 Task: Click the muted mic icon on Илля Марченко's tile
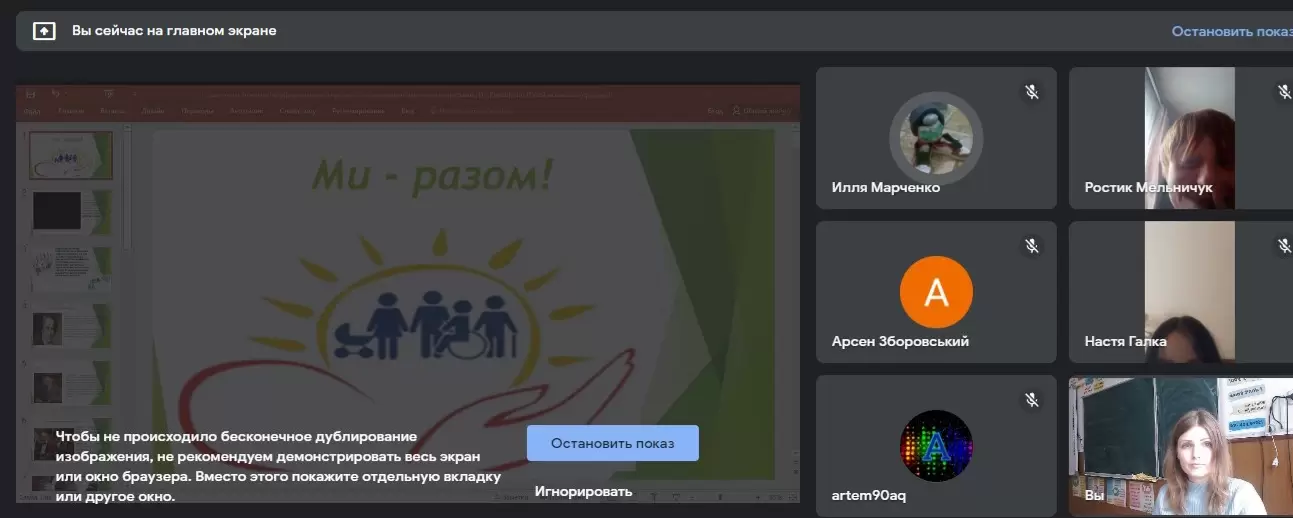point(1031,92)
